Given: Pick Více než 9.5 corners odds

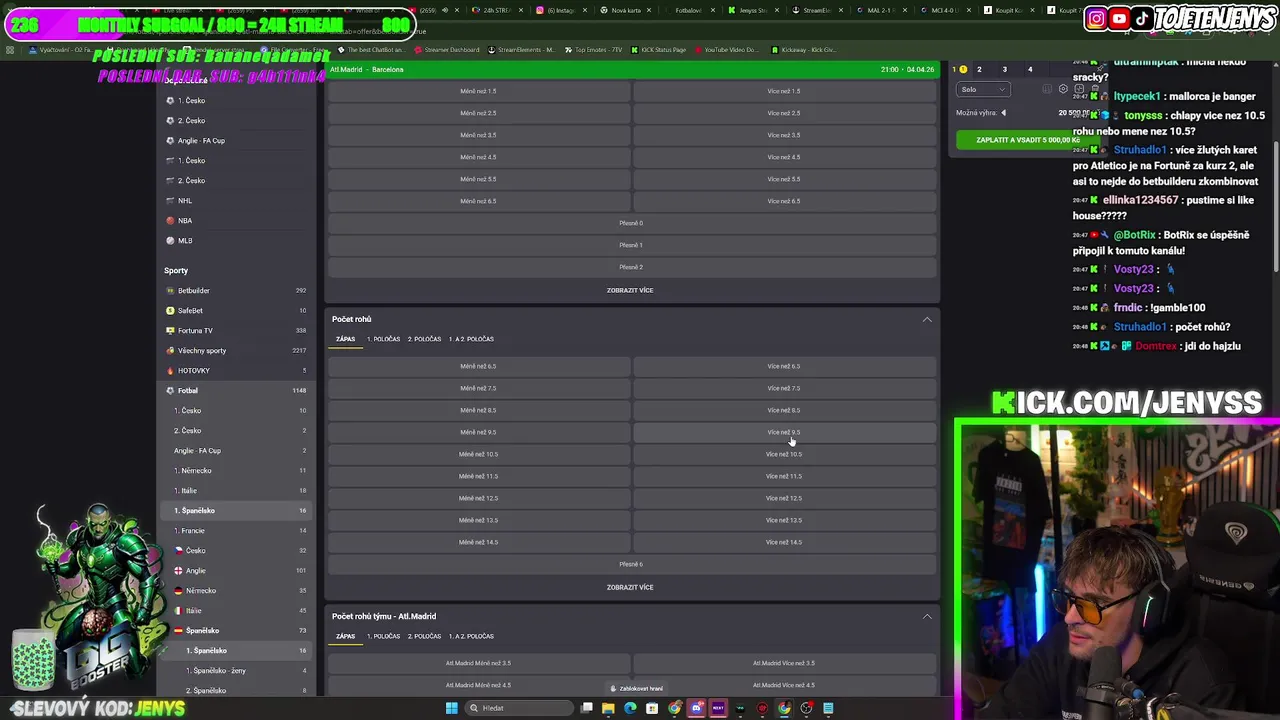Looking at the screenshot, I should click(x=784, y=432).
